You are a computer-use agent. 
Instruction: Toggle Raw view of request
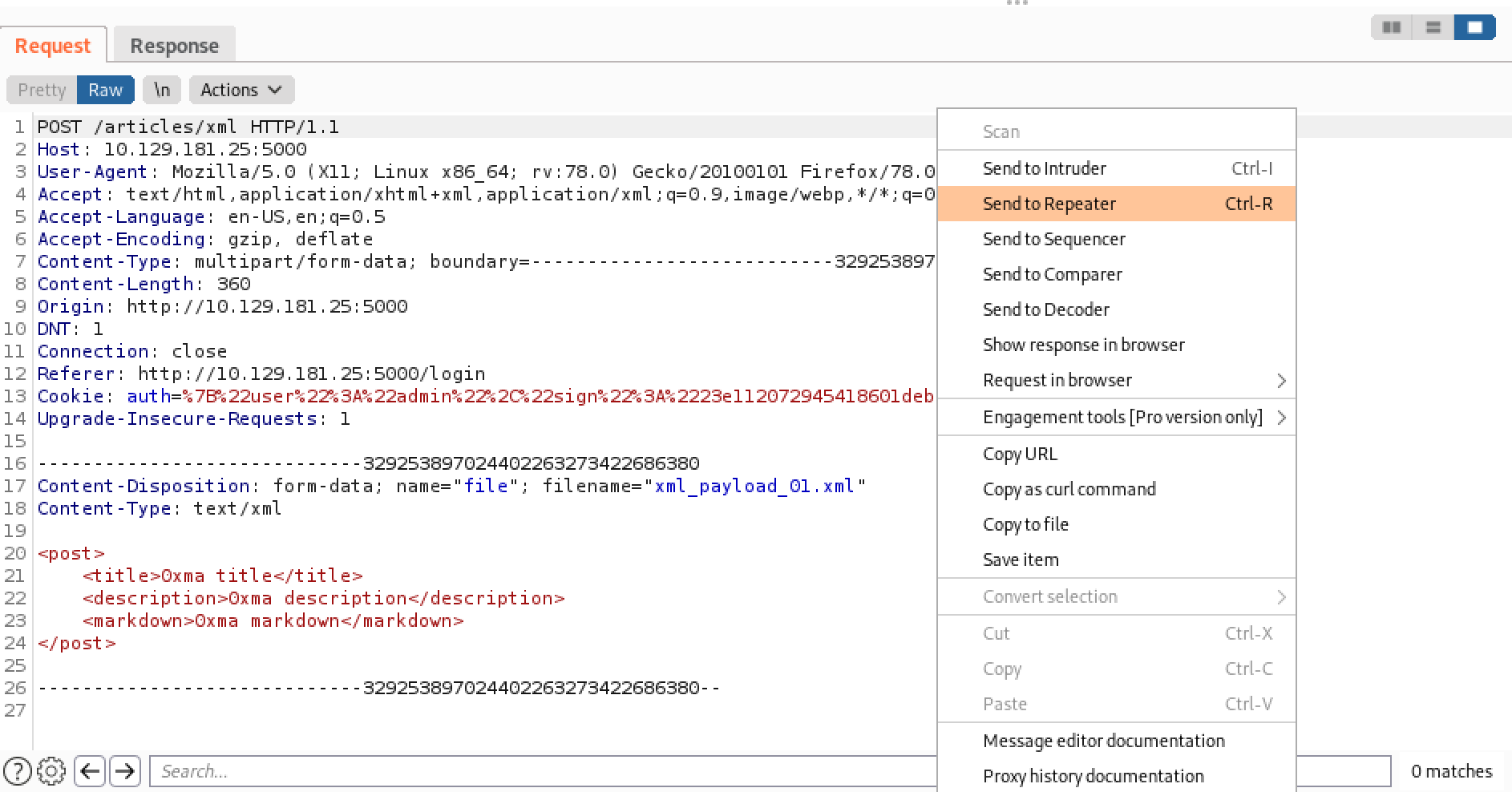106,90
